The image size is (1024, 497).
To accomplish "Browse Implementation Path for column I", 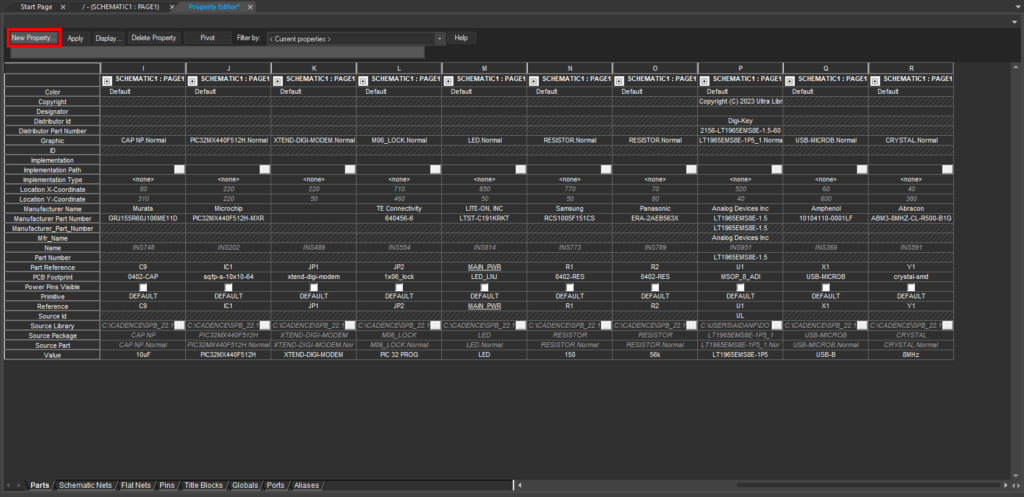I will [x=180, y=169].
